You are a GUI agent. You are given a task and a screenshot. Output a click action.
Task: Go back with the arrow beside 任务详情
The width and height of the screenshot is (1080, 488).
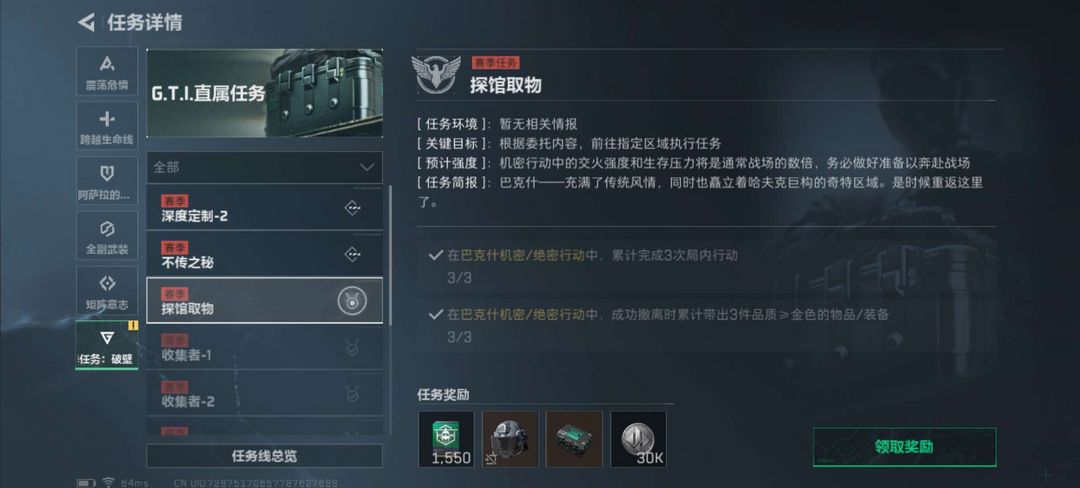click(86, 22)
